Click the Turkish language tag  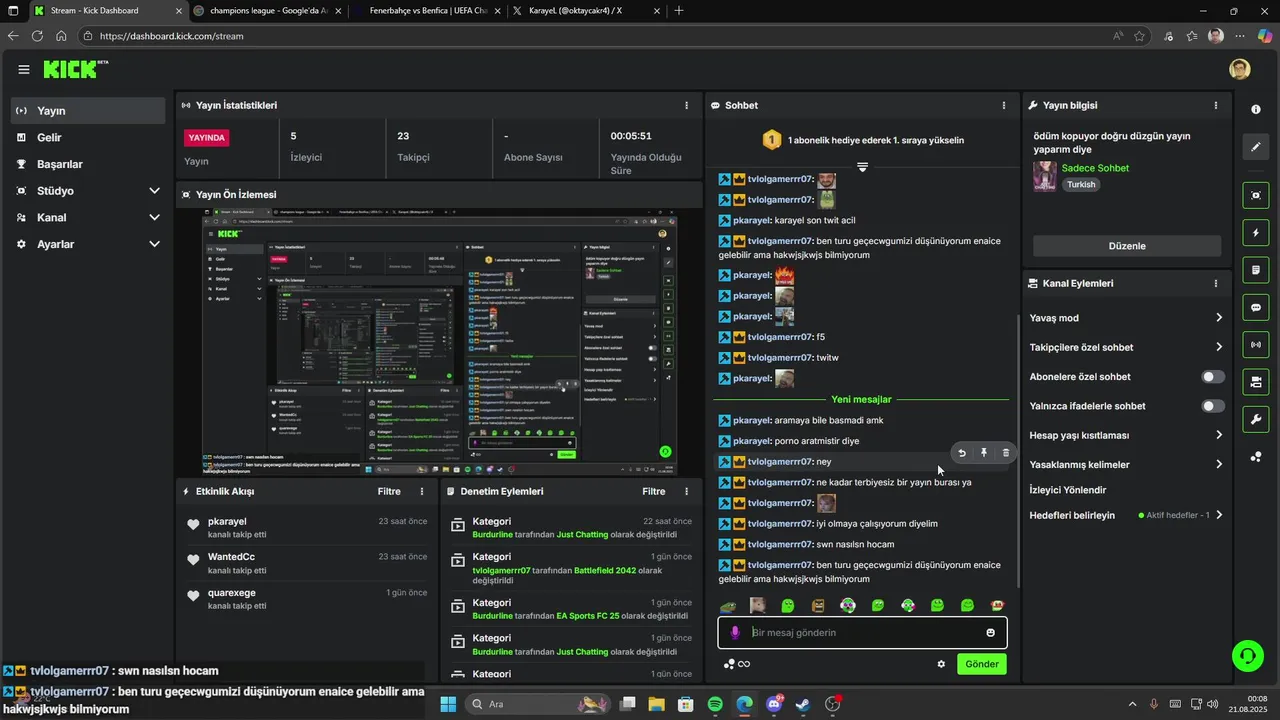coord(1081,185)
